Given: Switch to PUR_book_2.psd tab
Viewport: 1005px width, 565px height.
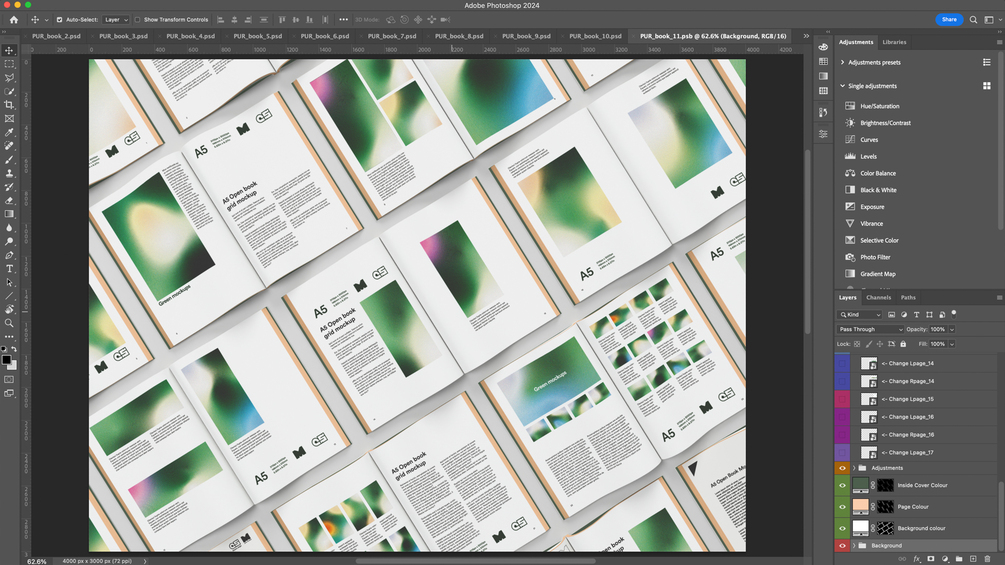Looking at the screenshot, I should point(56,37).
